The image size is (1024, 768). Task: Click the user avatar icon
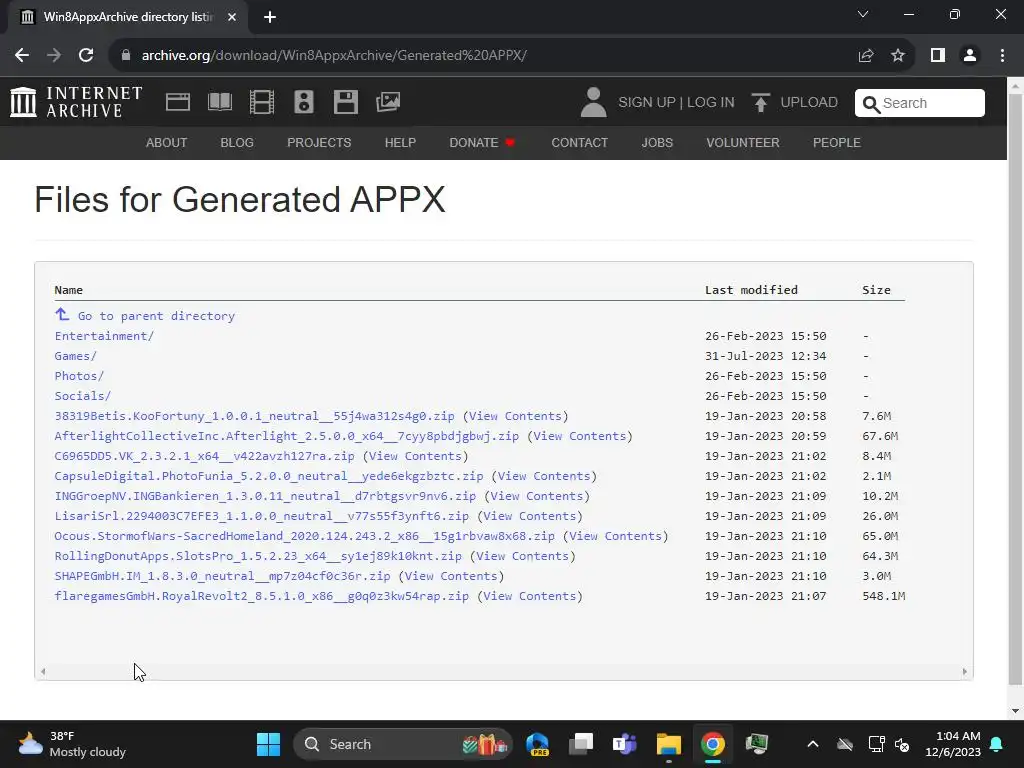click(593, 102)
